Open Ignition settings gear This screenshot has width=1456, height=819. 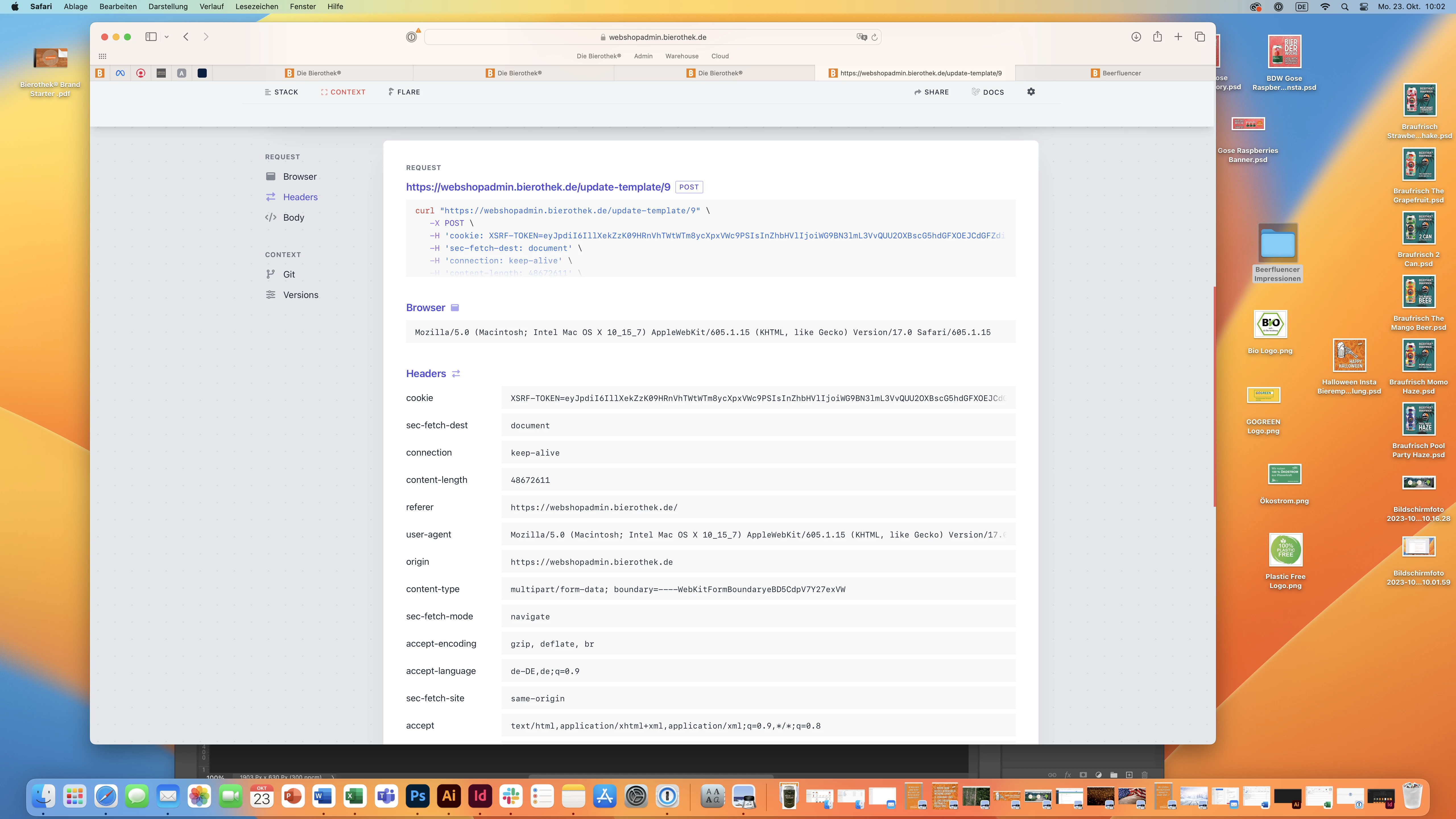[1031, 92]
